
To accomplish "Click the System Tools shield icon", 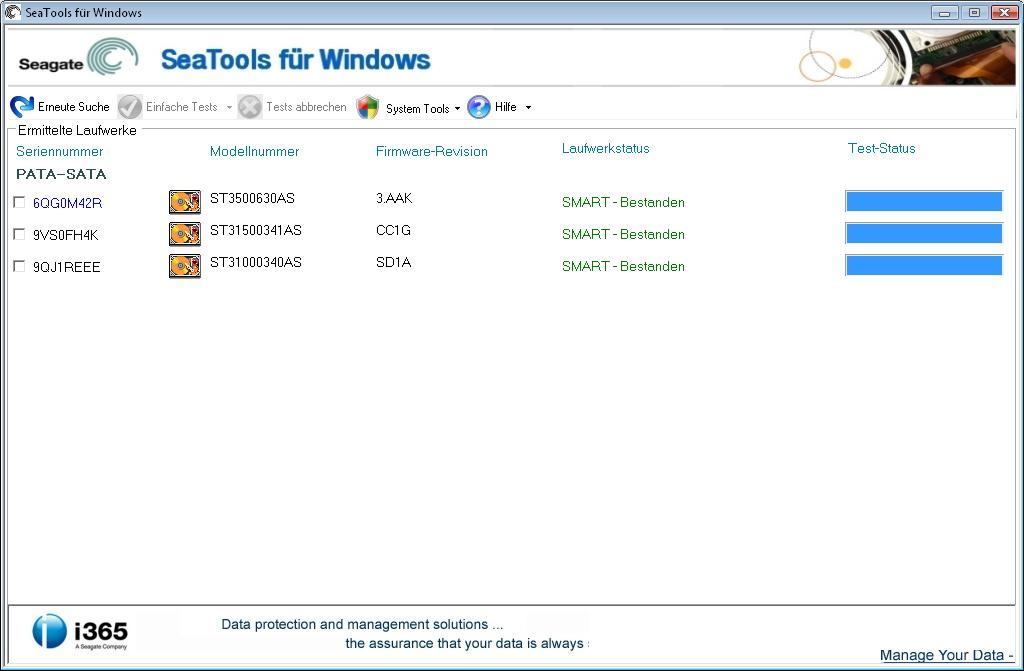I will [368, 106].
